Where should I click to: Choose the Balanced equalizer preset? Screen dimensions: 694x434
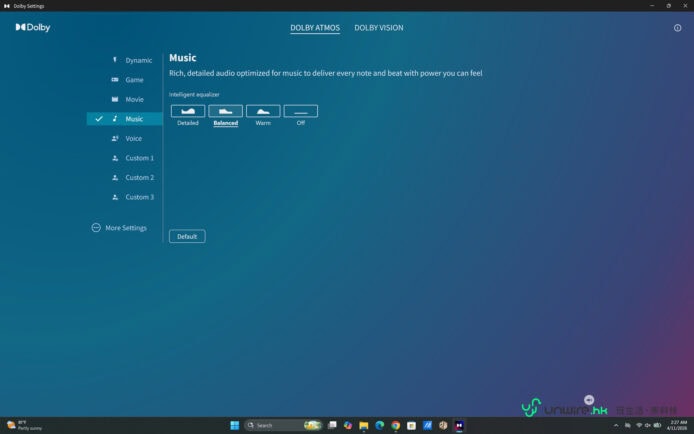(225, 111)
